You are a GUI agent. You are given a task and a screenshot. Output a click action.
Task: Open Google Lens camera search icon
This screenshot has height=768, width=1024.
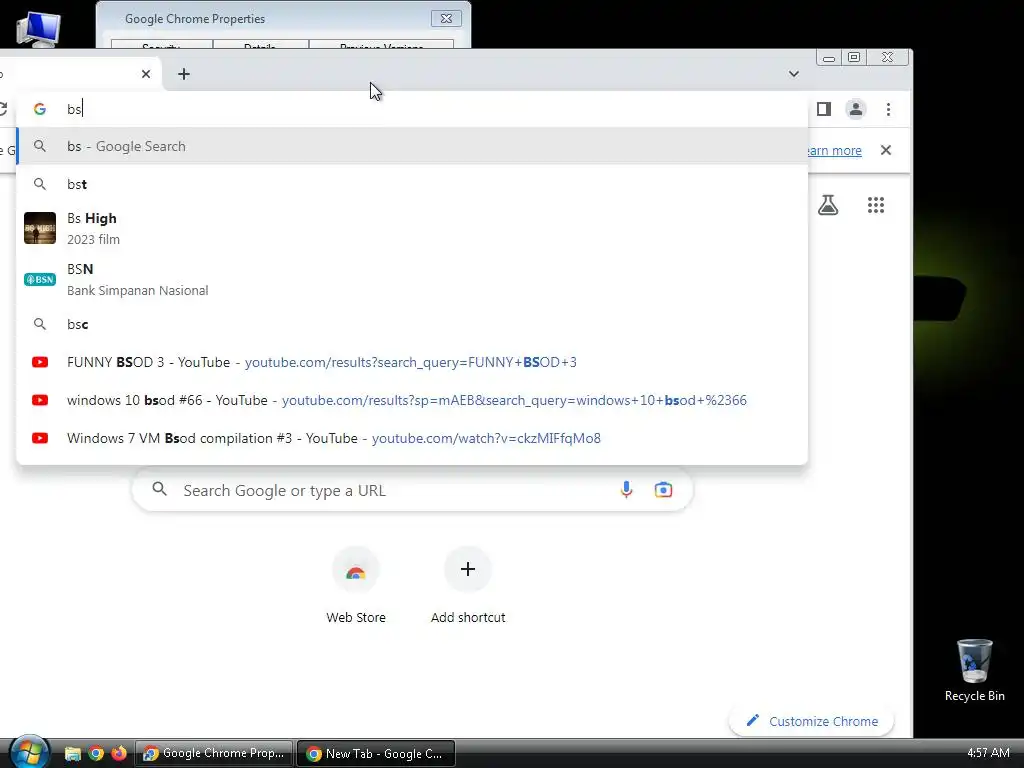pos(663,490)
